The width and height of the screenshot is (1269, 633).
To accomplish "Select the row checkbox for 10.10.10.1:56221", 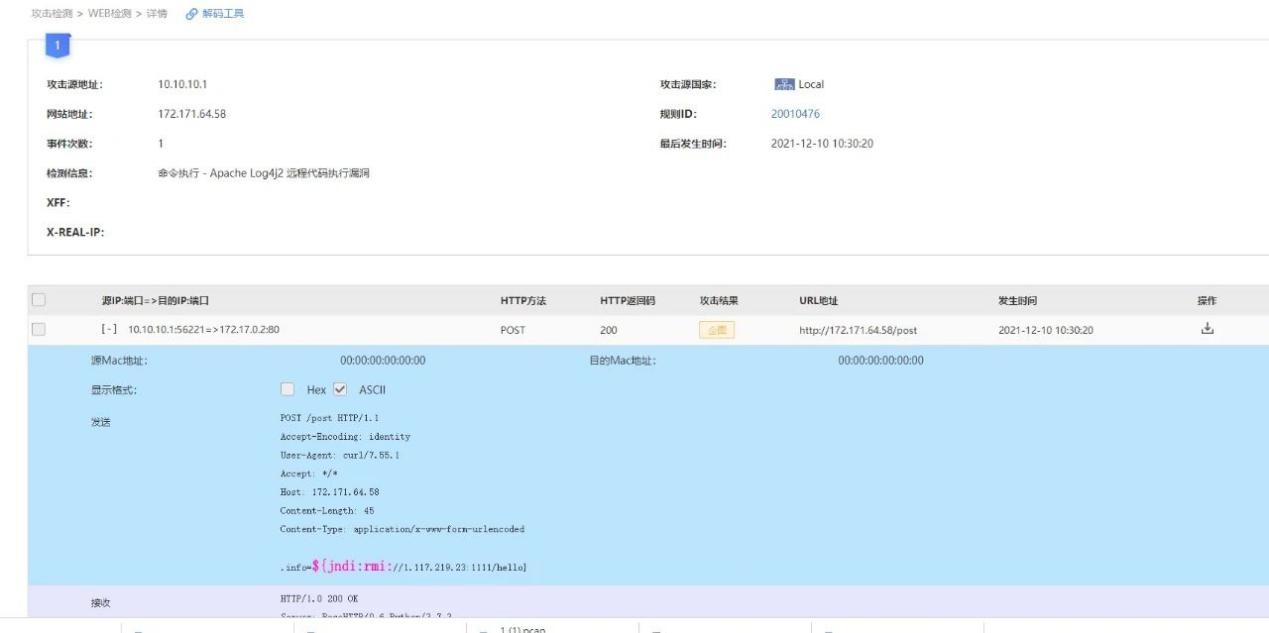I will pos(38,329).
